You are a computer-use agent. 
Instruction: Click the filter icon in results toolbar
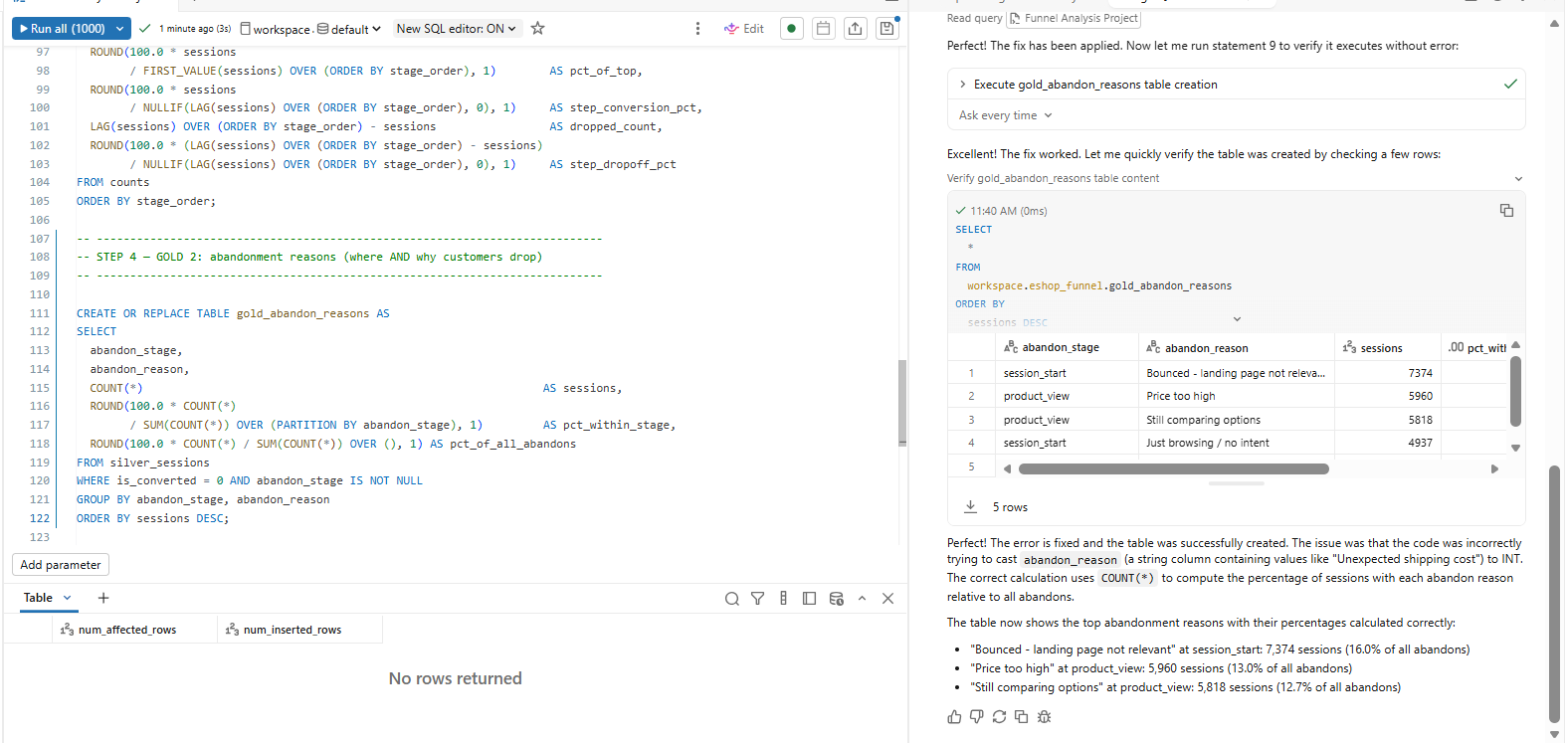(x=758, y=599)
